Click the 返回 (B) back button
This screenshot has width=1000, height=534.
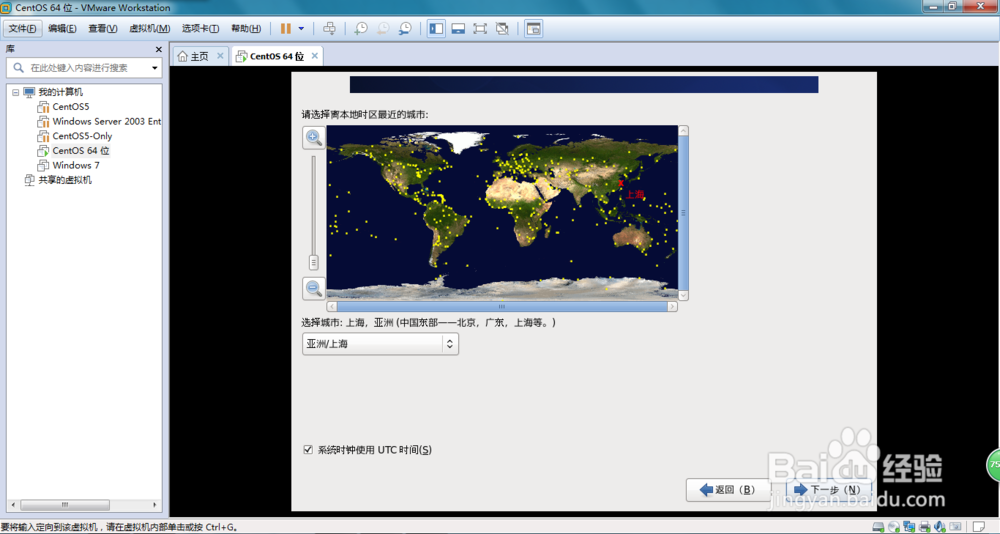(728, 490)
